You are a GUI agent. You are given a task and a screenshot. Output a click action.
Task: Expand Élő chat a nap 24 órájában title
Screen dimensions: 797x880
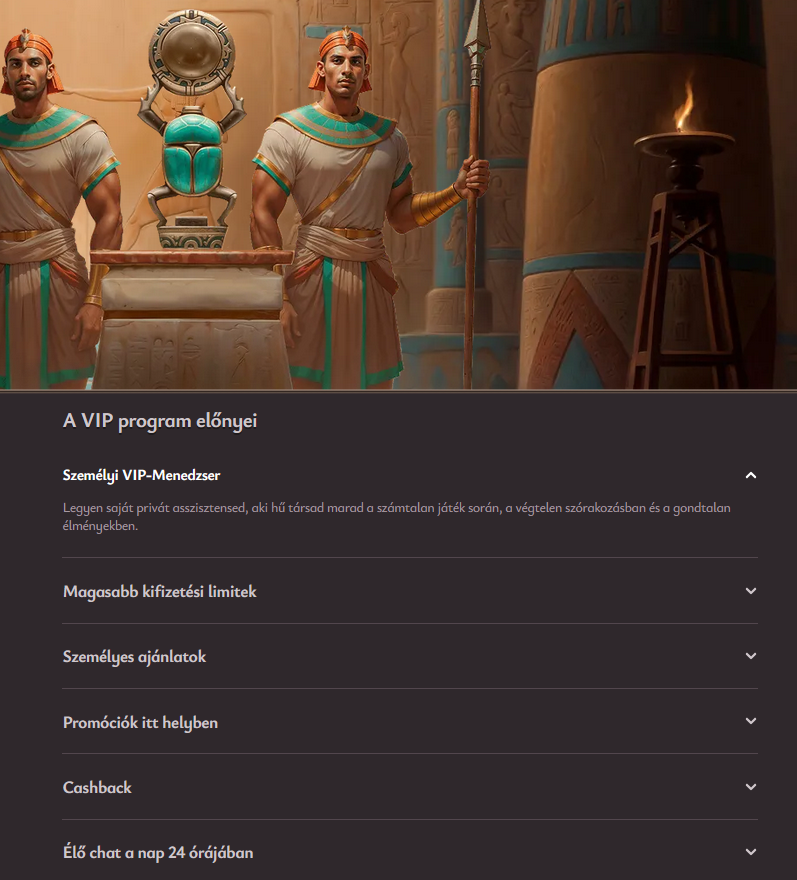click(158, 852)
